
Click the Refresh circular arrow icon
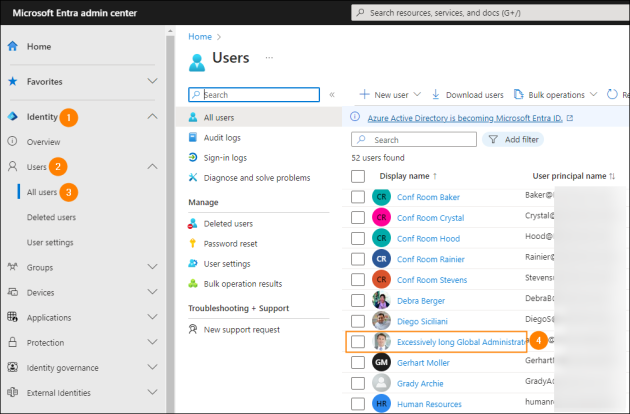click(612, 94)
